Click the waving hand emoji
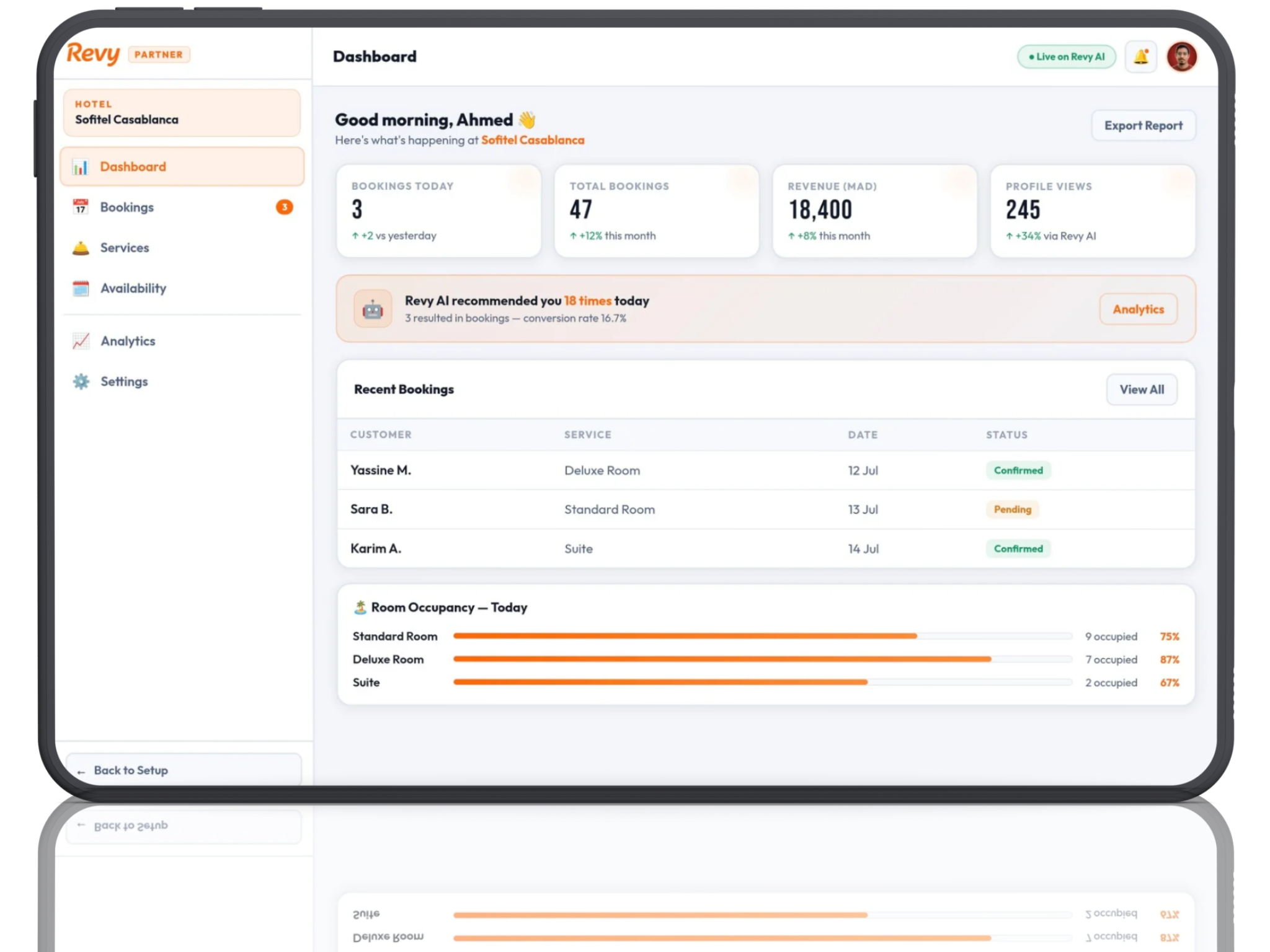The width and height of the screenshot is (1270, 952). [527, 120]
